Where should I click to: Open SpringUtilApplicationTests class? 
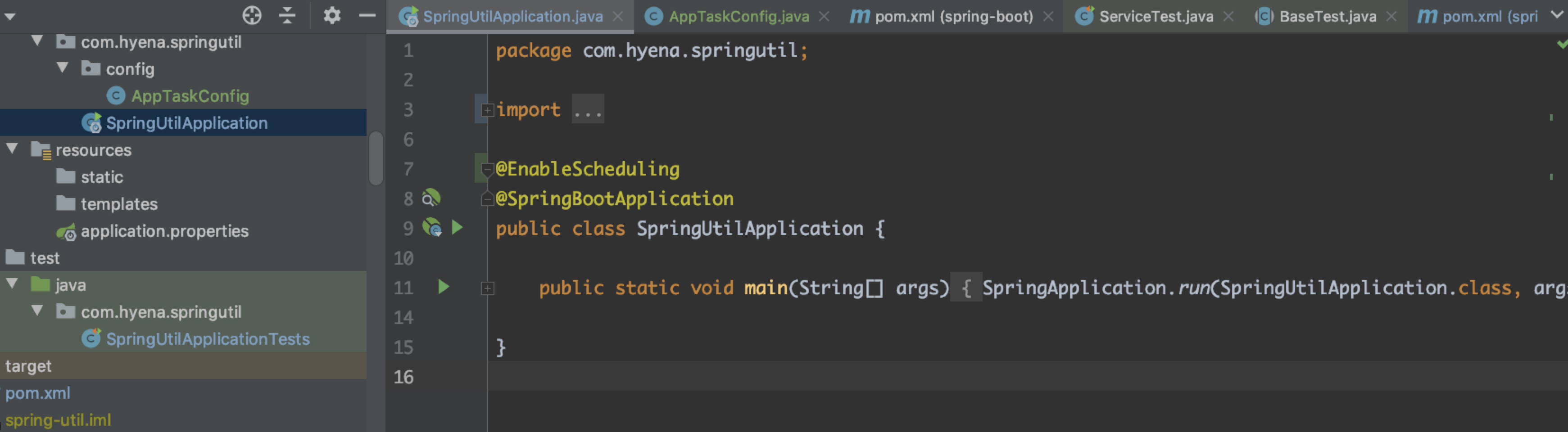tap(208, 338)
